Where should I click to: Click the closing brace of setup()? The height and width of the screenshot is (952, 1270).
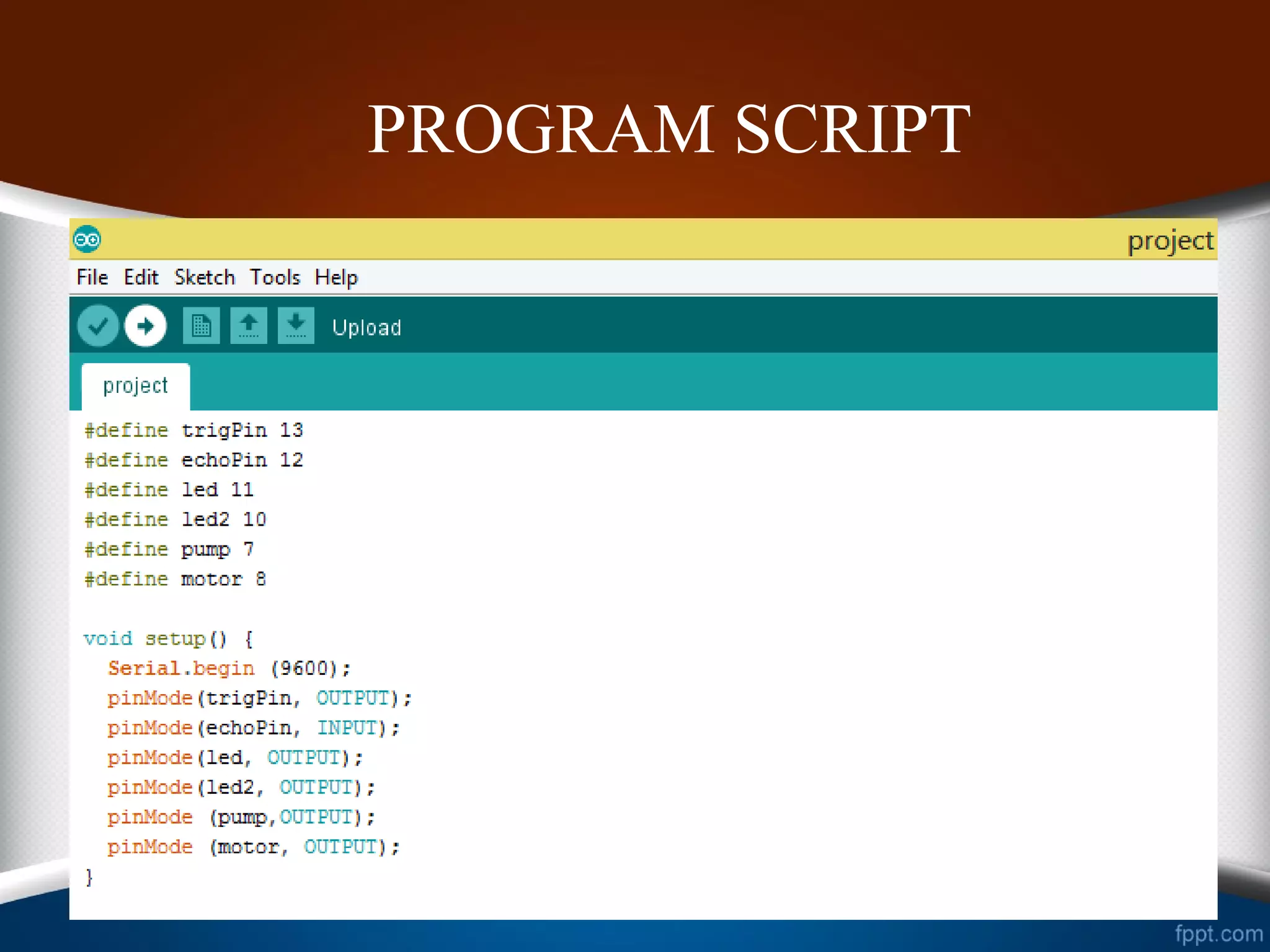tap(89, 877)
